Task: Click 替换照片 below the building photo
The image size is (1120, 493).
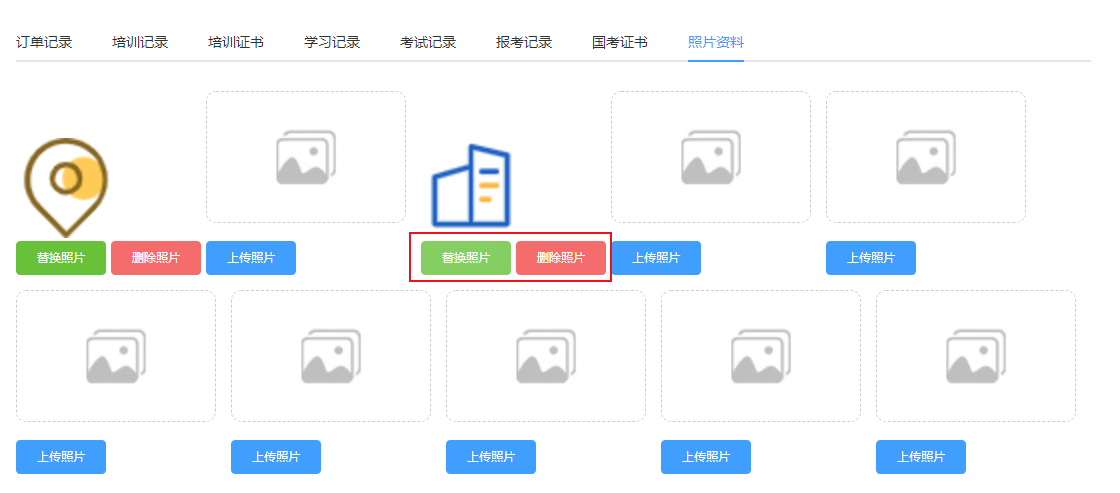Action: point(465,258)
